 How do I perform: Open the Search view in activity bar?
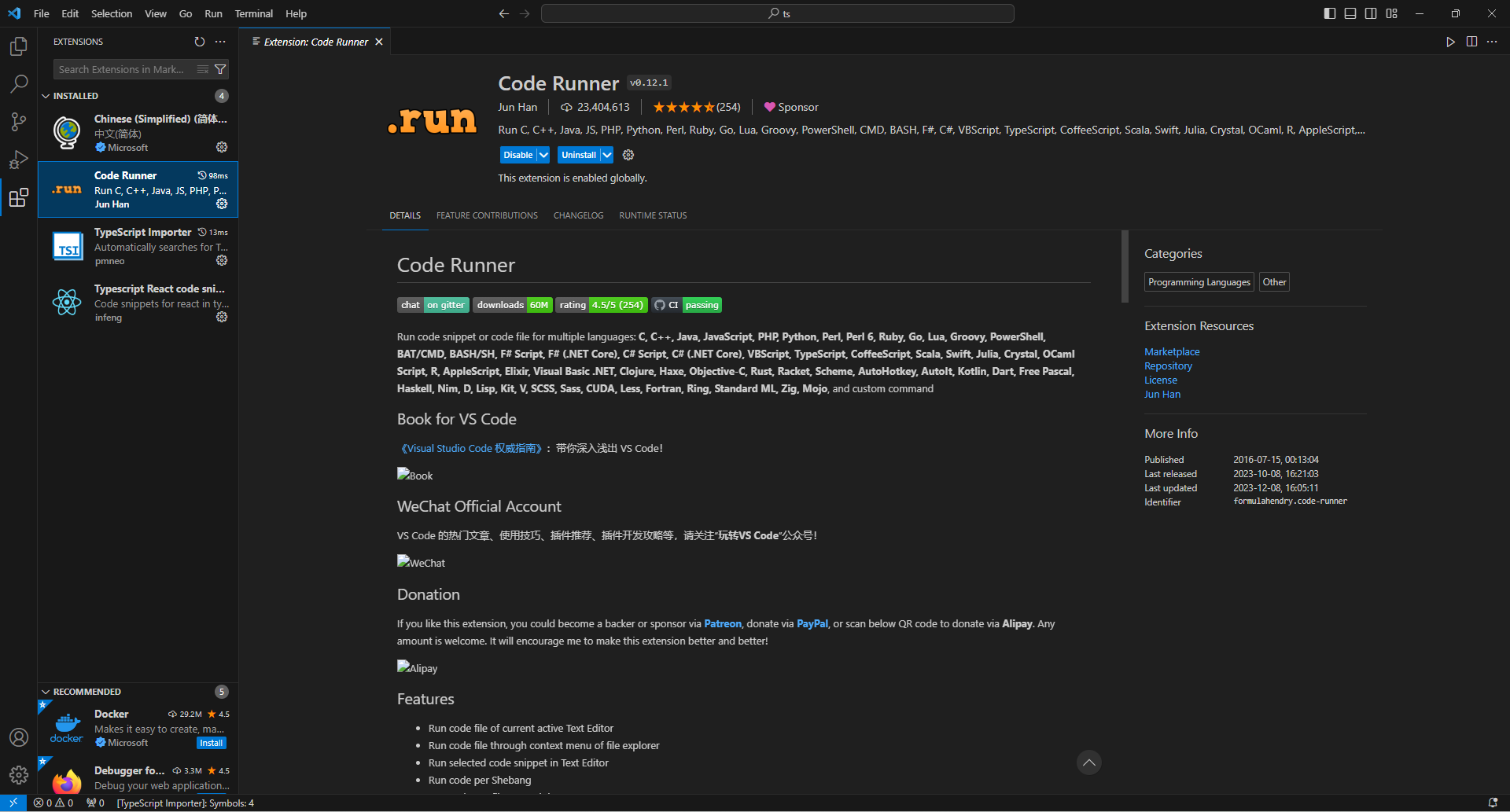coord(19,83)
